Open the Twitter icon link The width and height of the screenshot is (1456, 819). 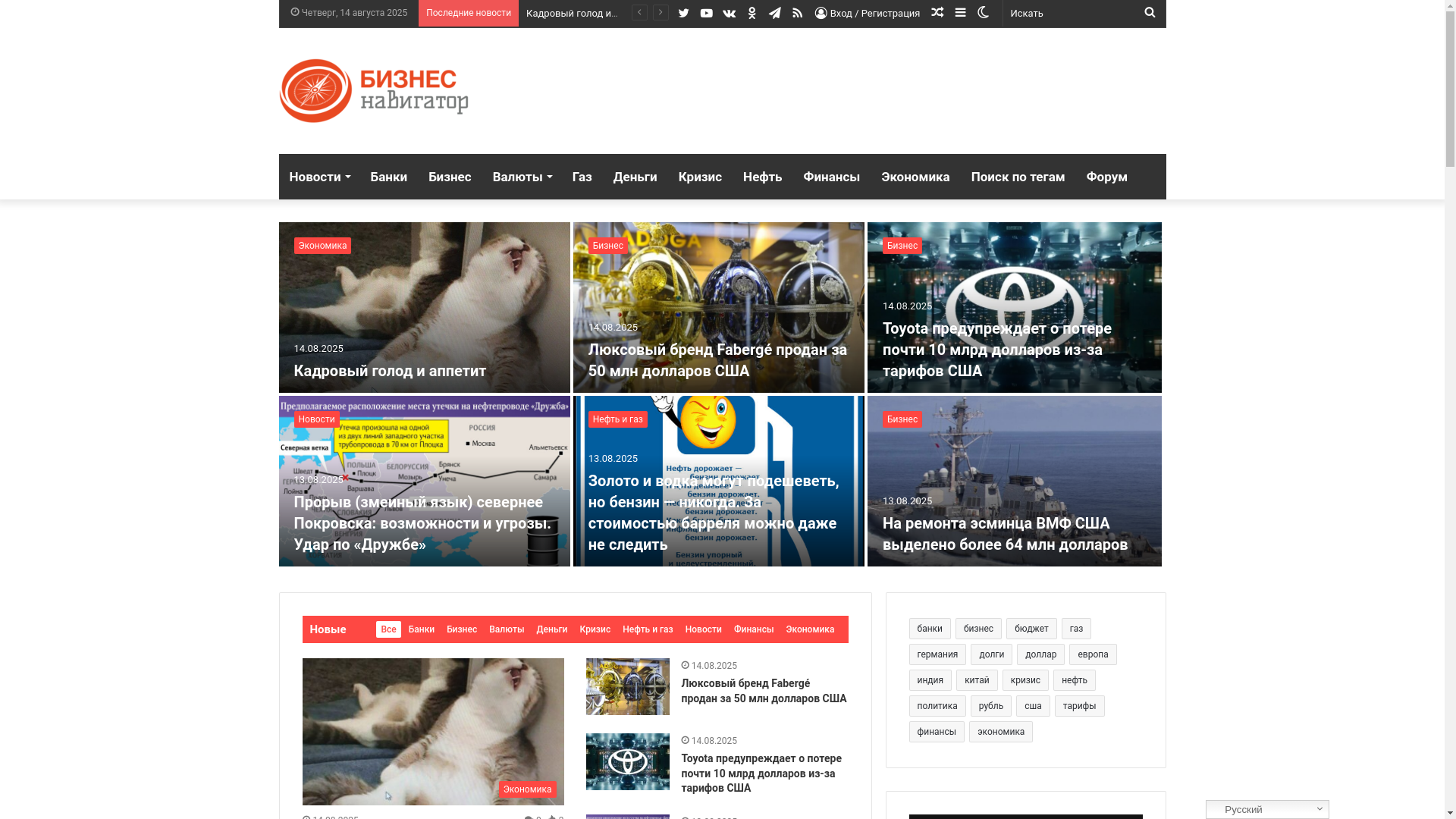click(x=683, y=13)
